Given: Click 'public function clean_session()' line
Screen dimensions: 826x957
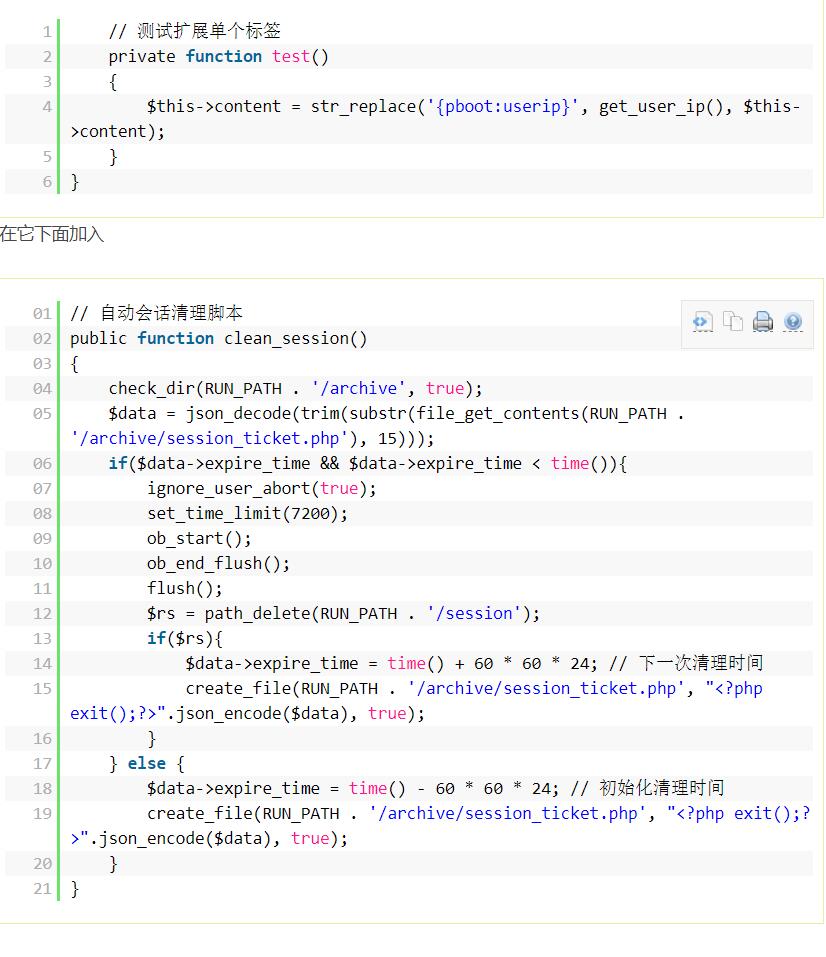Looking at the screenshot, I should click(x=218, y=339).
